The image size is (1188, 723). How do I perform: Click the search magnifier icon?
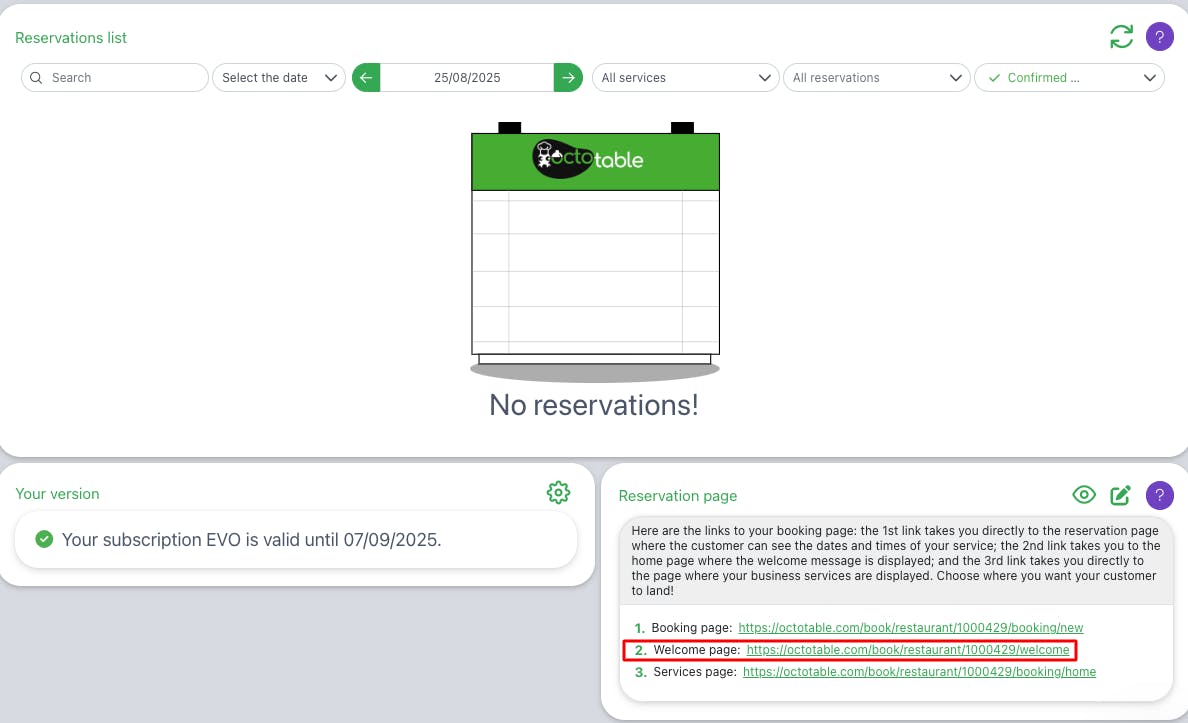pyautogui.click(x=36, y=77)
